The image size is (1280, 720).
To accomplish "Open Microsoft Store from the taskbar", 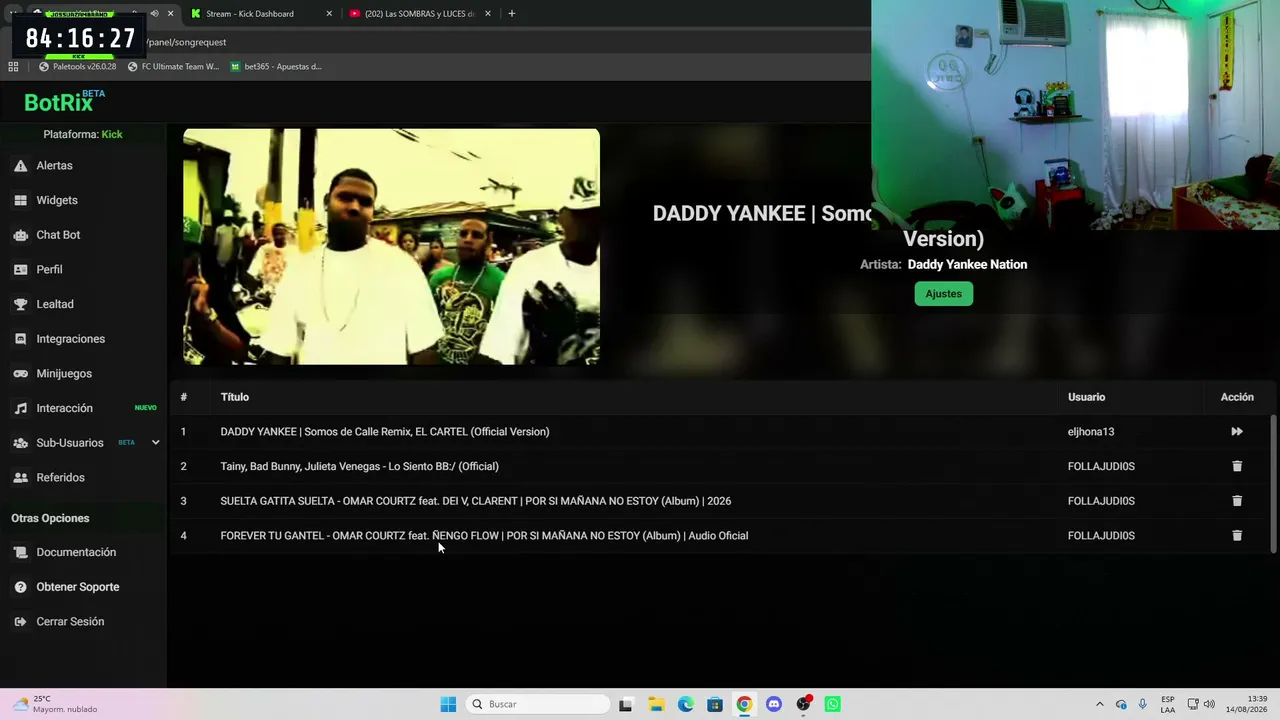I will pos(715,704).
